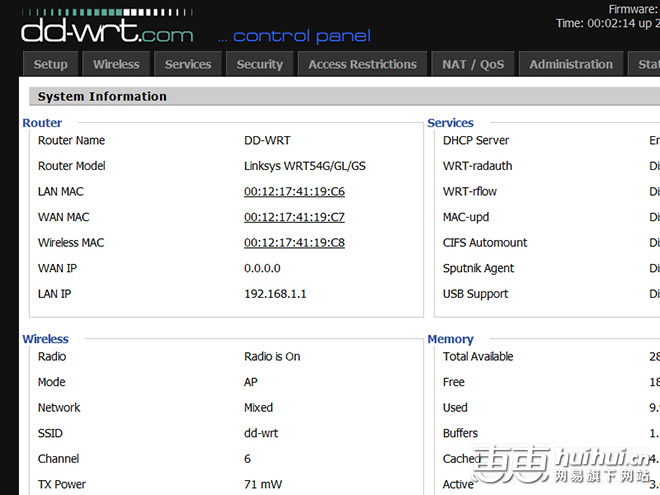Click the dd-wrt.com logo
Viewport: 660px width, 495px height.
(x=107, y=27)
